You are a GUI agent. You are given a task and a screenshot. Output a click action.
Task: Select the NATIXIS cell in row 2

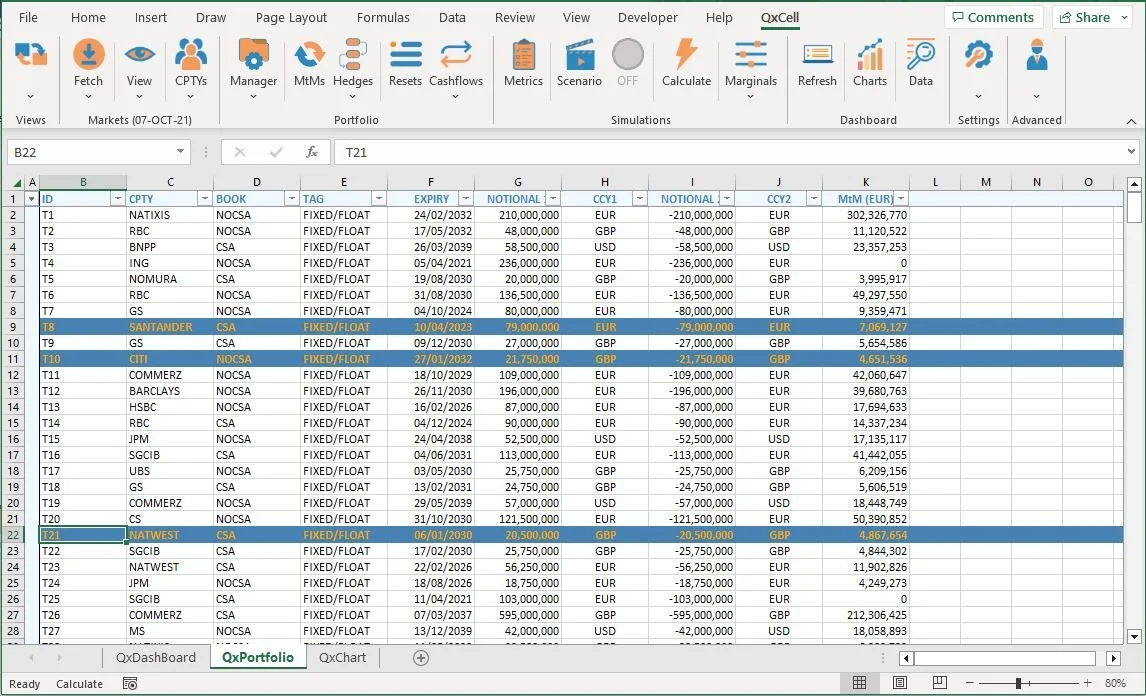click(170, 215)
